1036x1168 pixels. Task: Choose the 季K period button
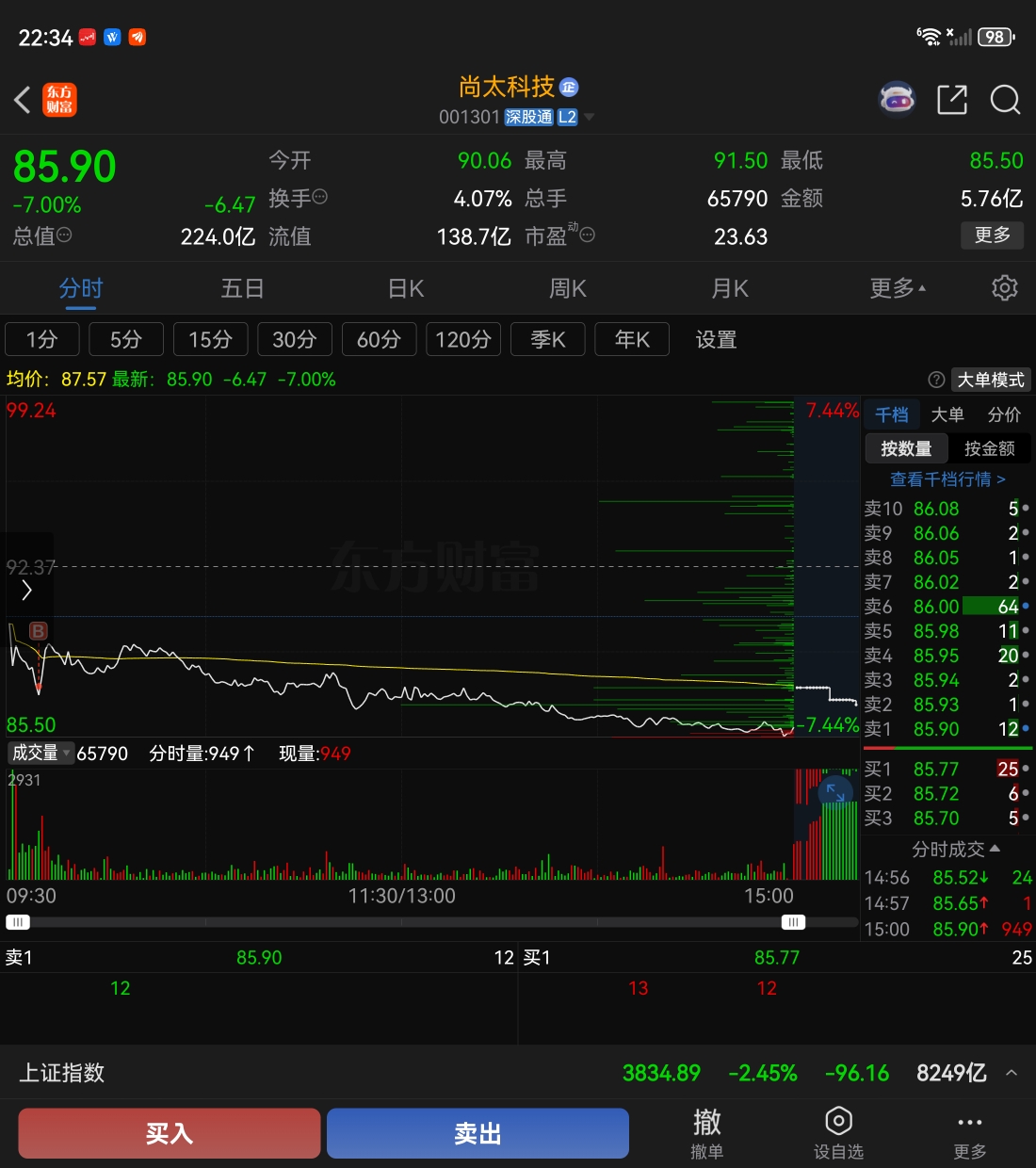tap(547, 339)
